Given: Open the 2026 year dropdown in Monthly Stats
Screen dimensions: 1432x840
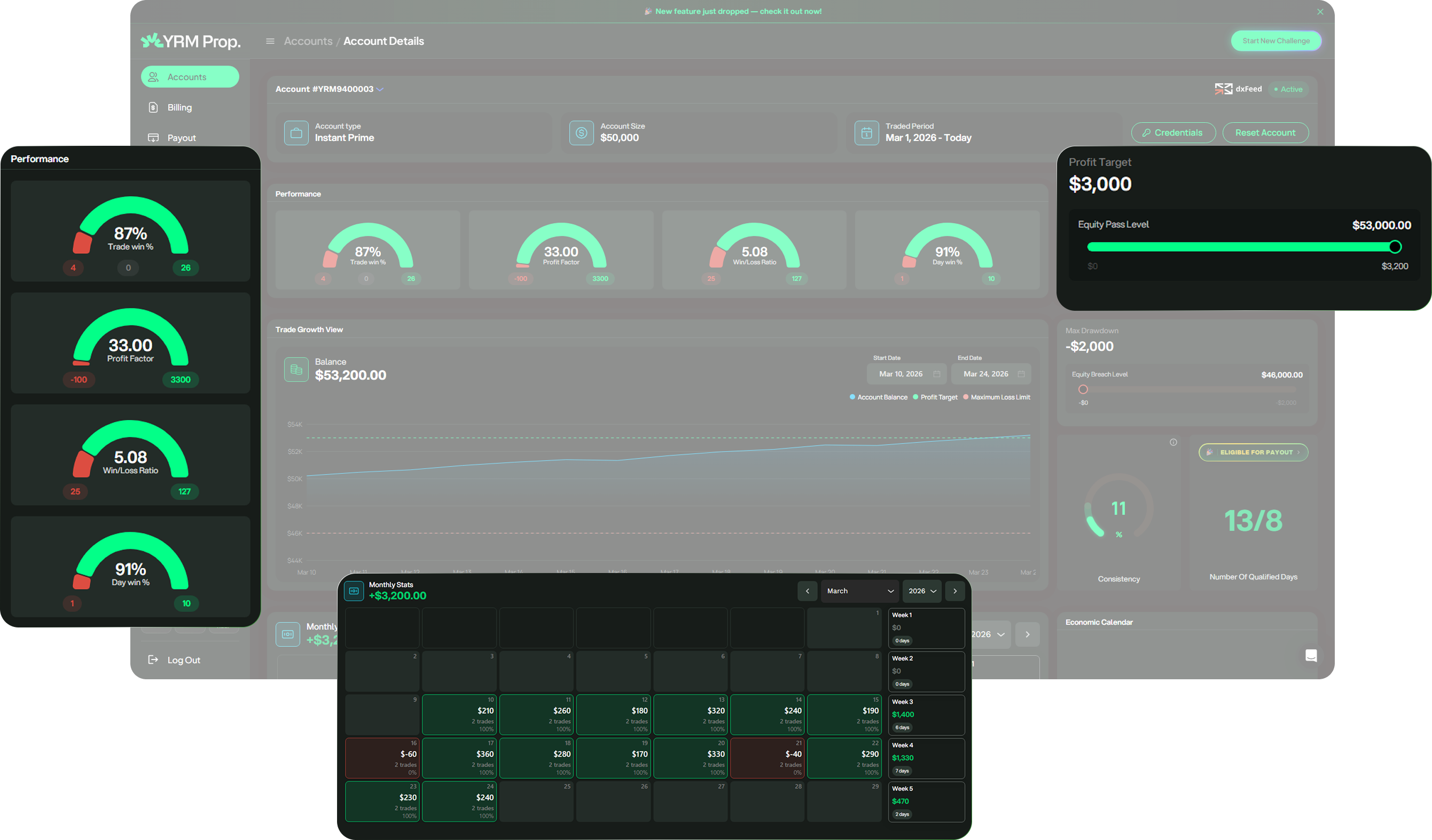Looking at the screenshot, I should 922,591.
